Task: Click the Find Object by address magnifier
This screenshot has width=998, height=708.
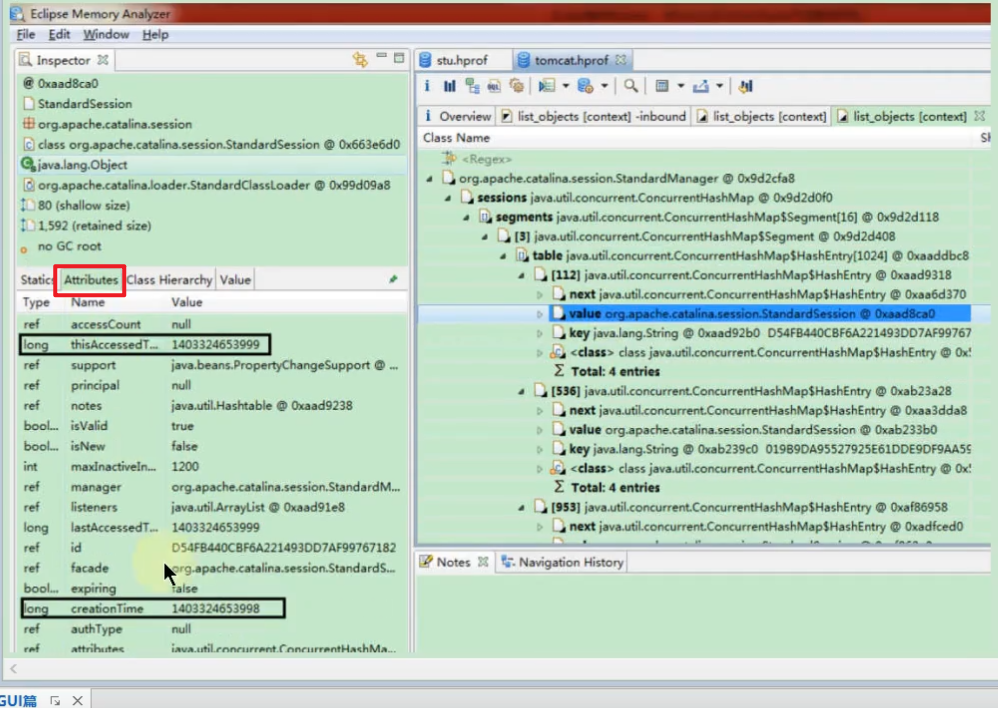Action: [630, 86]
